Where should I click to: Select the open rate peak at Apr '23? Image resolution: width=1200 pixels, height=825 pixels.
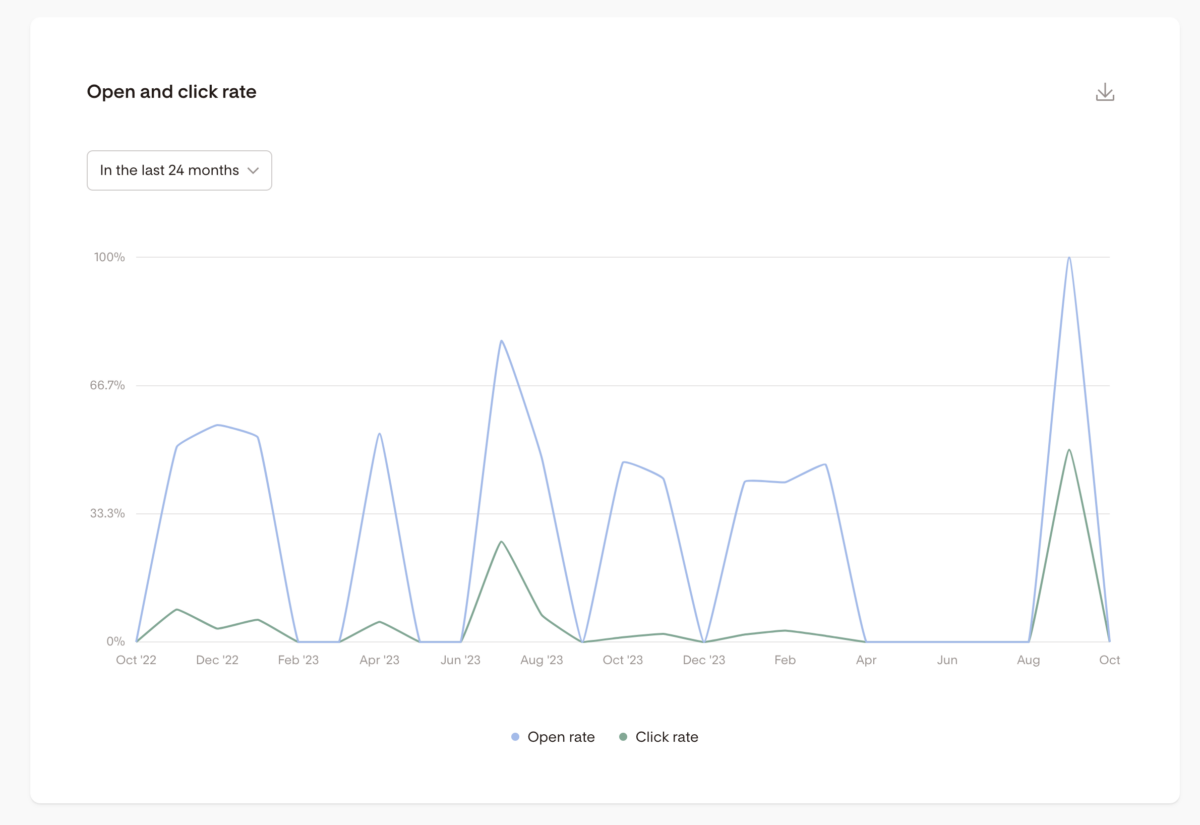tap(379, 434)
